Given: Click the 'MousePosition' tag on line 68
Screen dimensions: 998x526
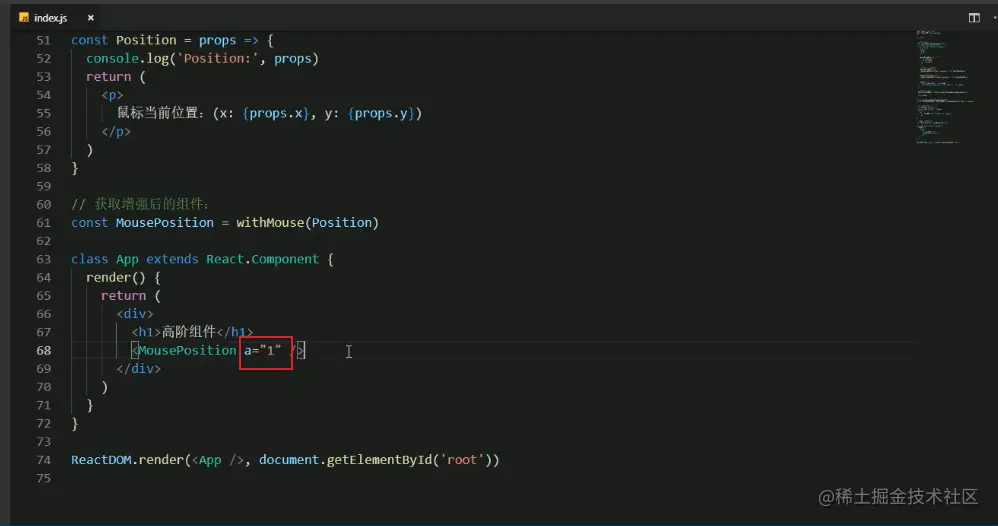Looking at the screenshot, I should (x=187, y=350).
